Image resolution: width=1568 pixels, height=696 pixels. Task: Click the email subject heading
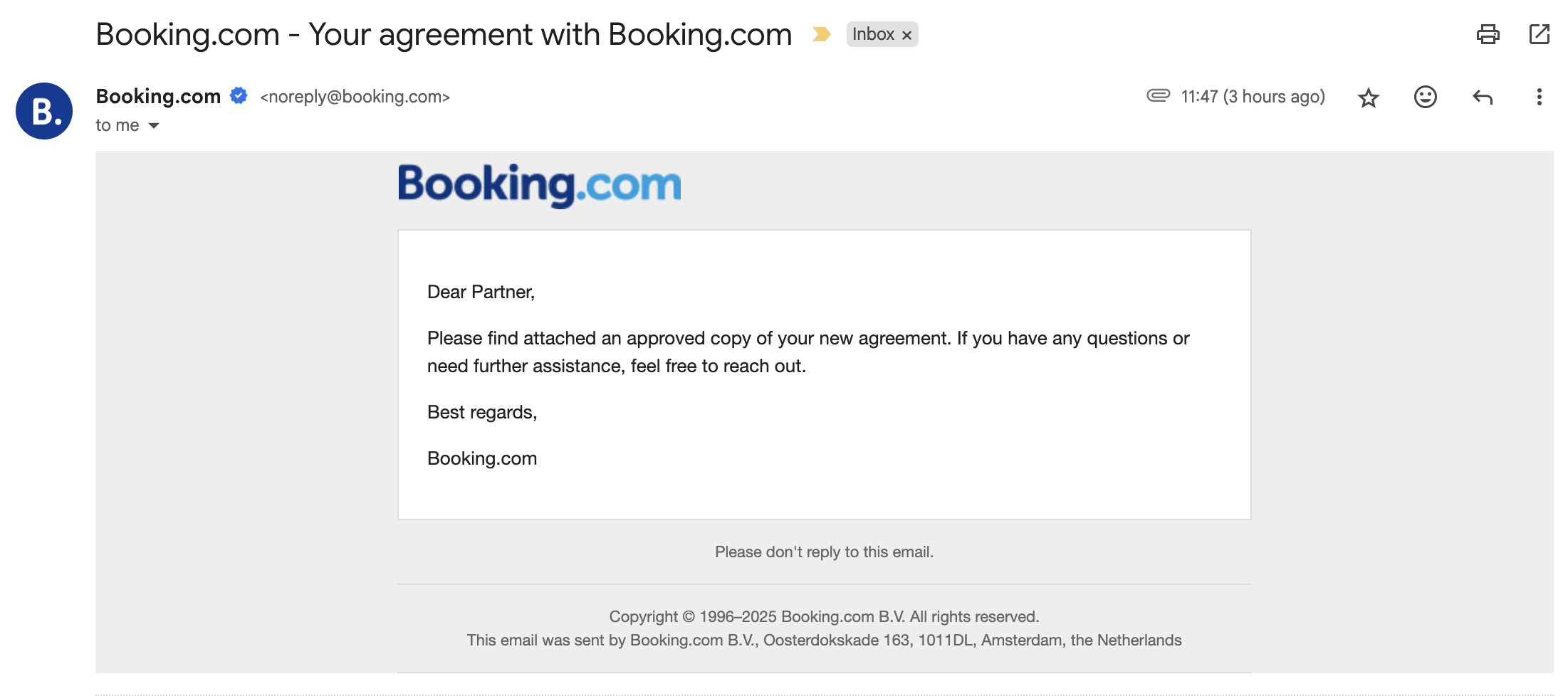(444, 34)
